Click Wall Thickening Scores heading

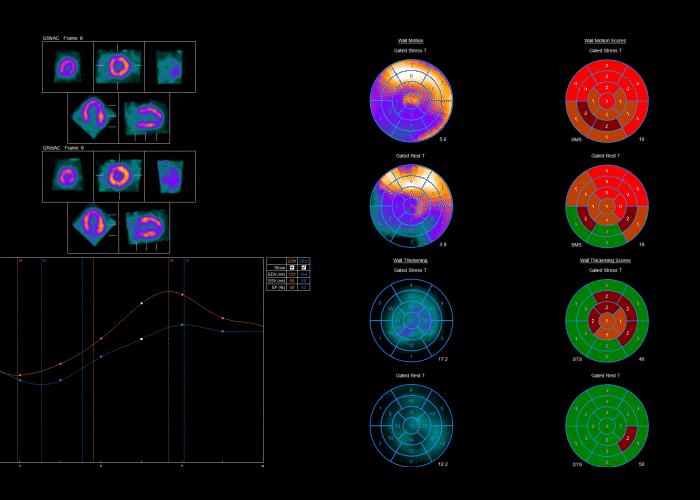[605, 260]
